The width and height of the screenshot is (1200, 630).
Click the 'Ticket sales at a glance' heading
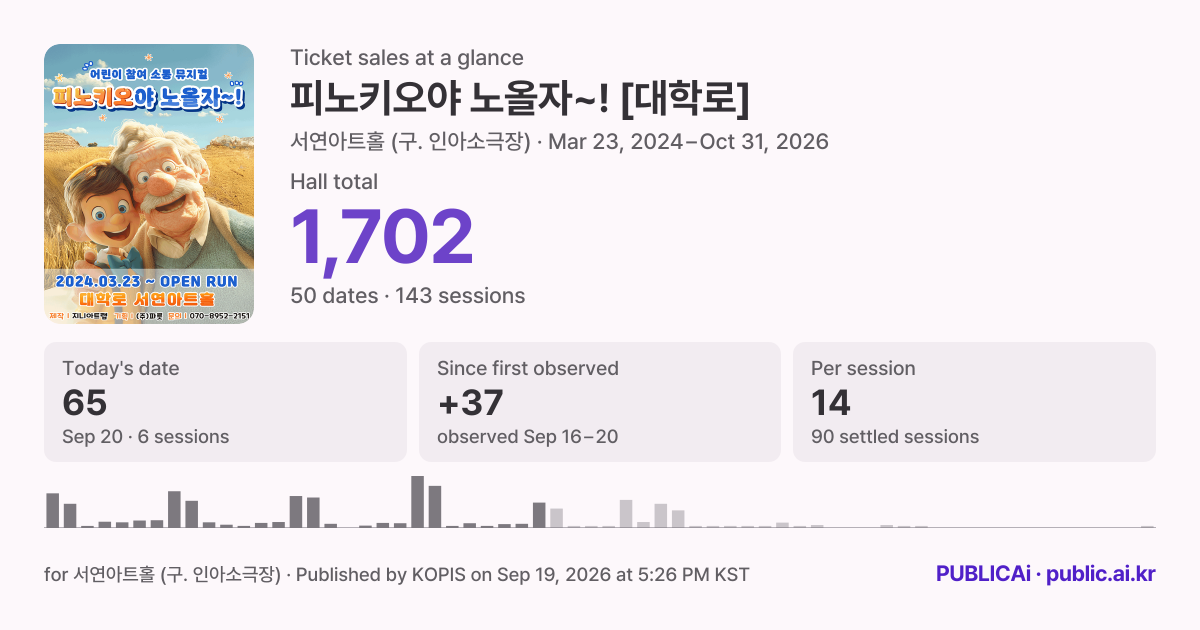pyautogui.click(x=407, y=58)
